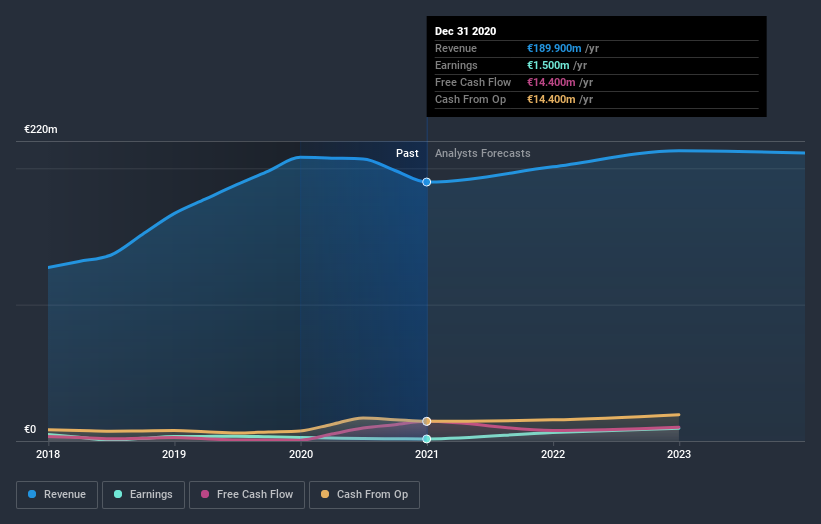Click the 'Dec 31 2020' tooltip heading

[x=465, y=31]
